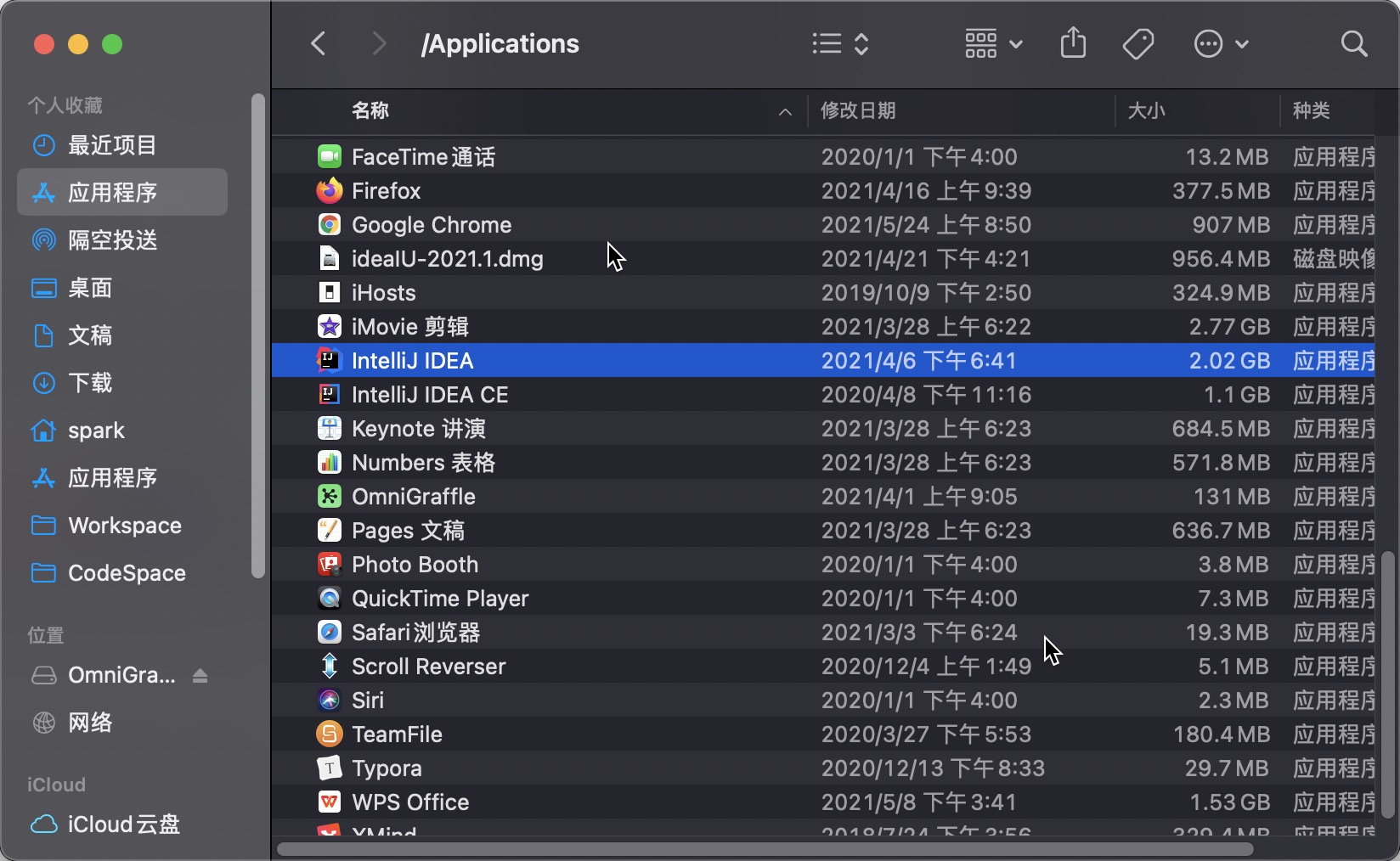The width and height of the screenshot is (1400, 861).
Task: Click the name text QuickTime Player
Action: pos(440,599)
